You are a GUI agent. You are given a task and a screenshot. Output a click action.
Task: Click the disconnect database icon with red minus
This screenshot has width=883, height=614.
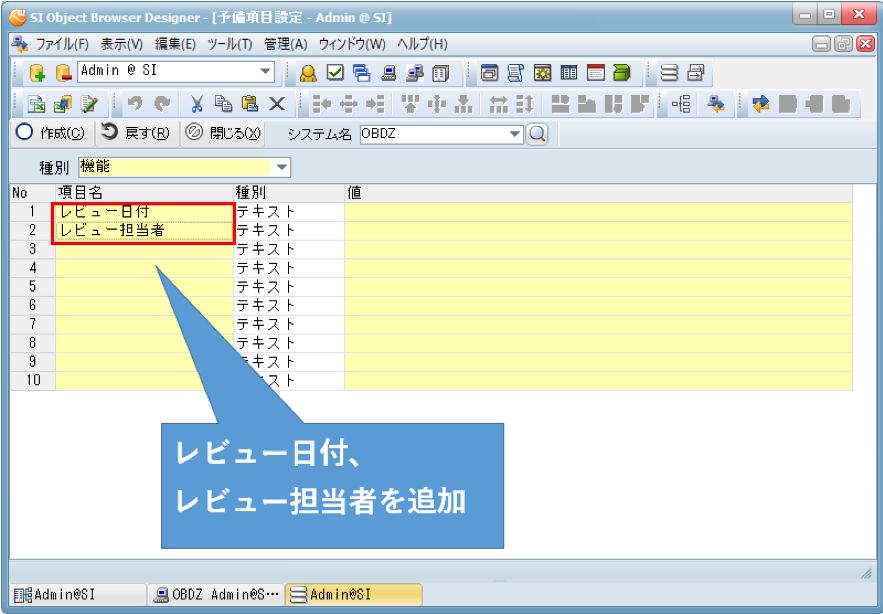[62, 72]
